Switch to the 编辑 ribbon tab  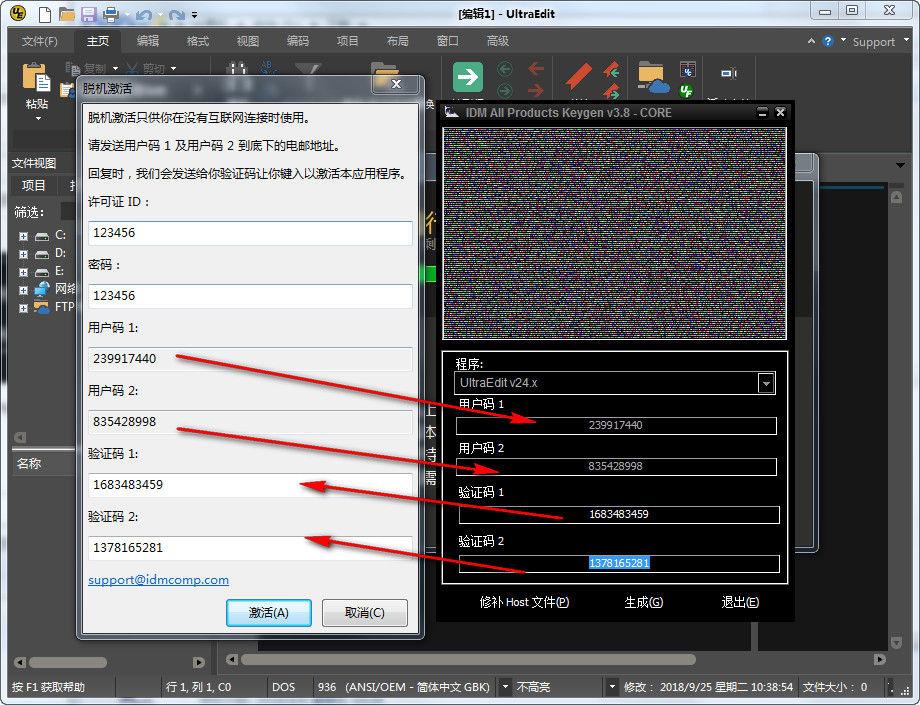147,41
